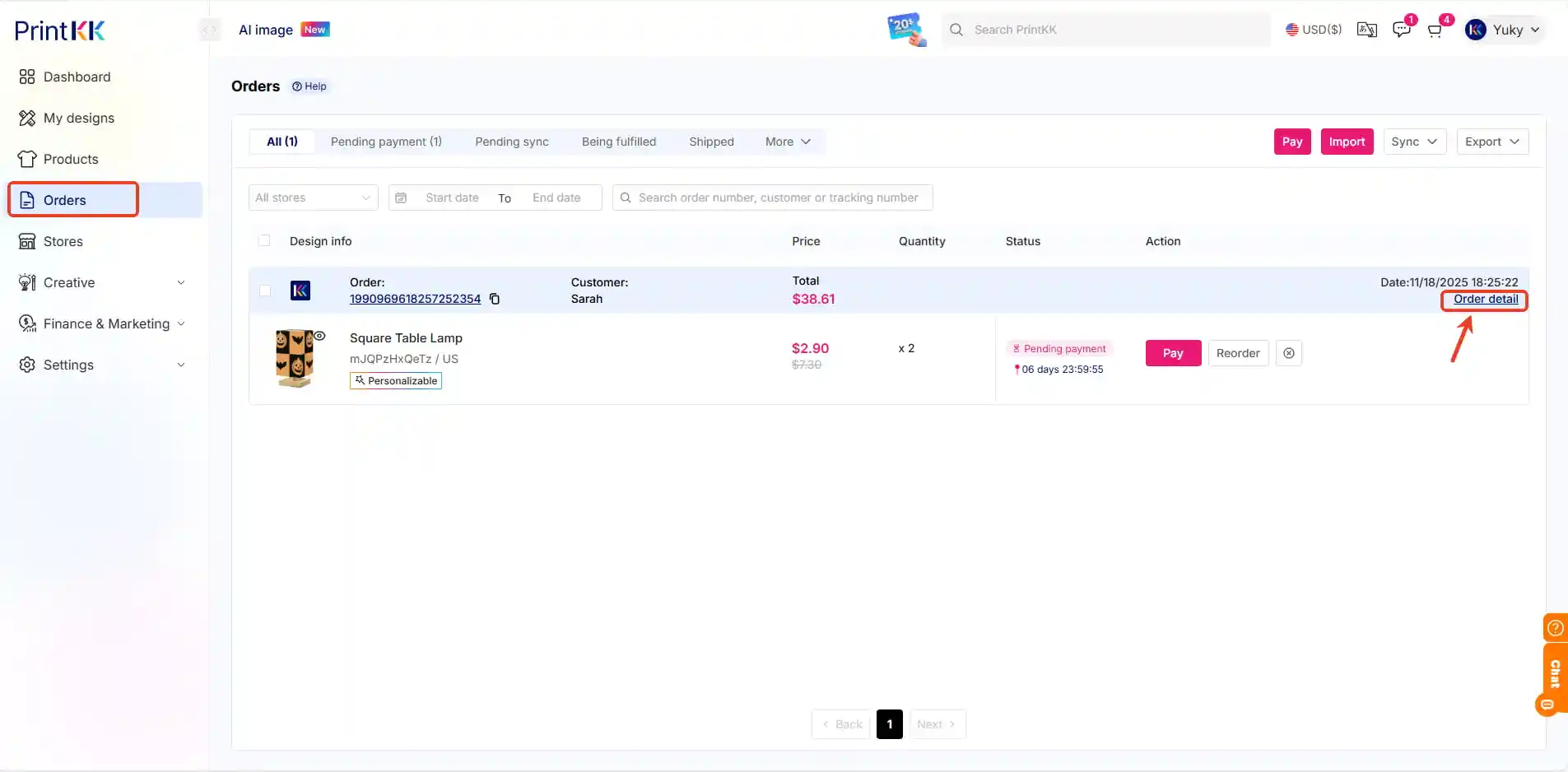Open the shopping cart with 4 items
This screenshot has height=772, width=1568.
coord(1434,30)
